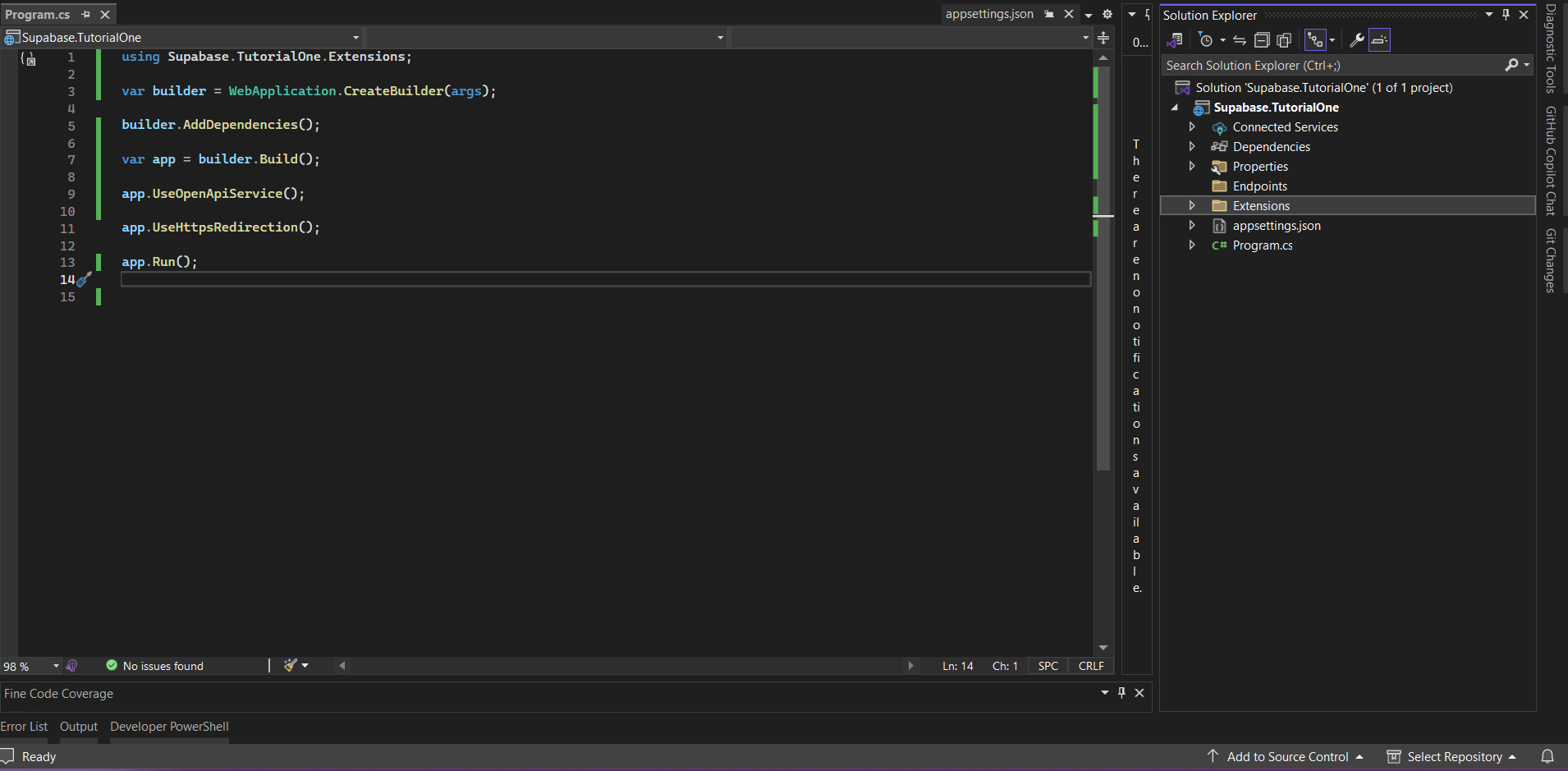
Task: Switch between Solution and Folder views
Action: tap(1175, 39)
